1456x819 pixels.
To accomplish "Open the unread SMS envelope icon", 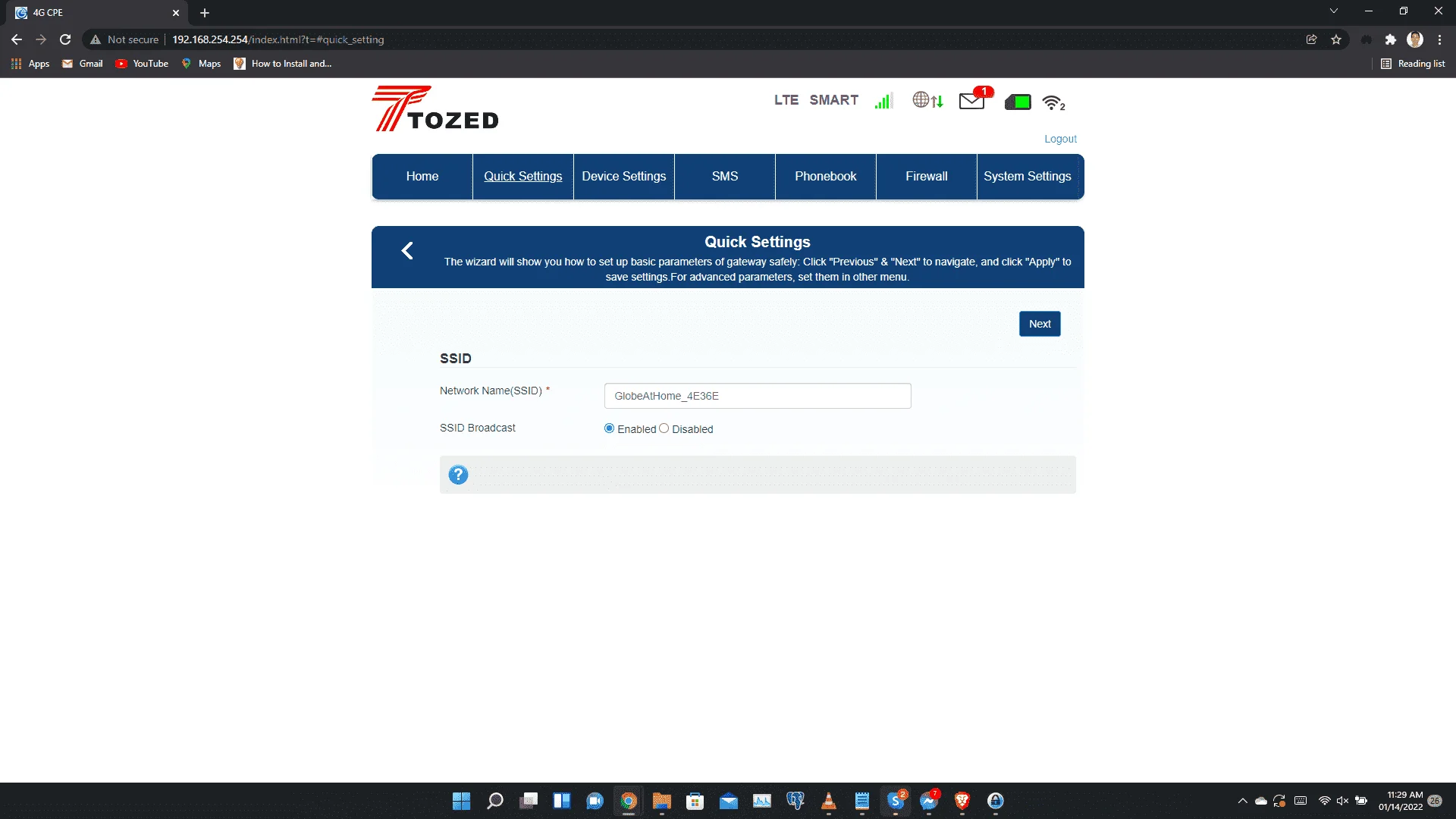I will coord(975,99).
